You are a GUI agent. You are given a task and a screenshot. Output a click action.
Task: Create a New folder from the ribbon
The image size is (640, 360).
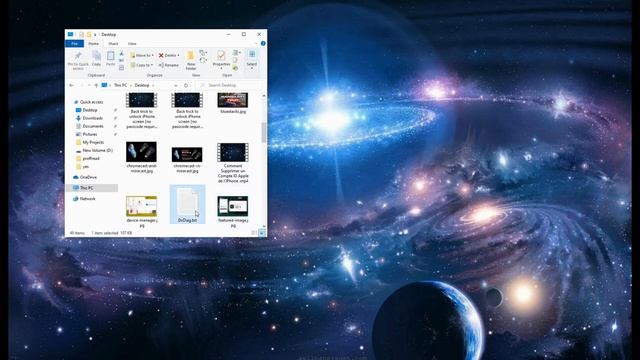click(191, 60)
